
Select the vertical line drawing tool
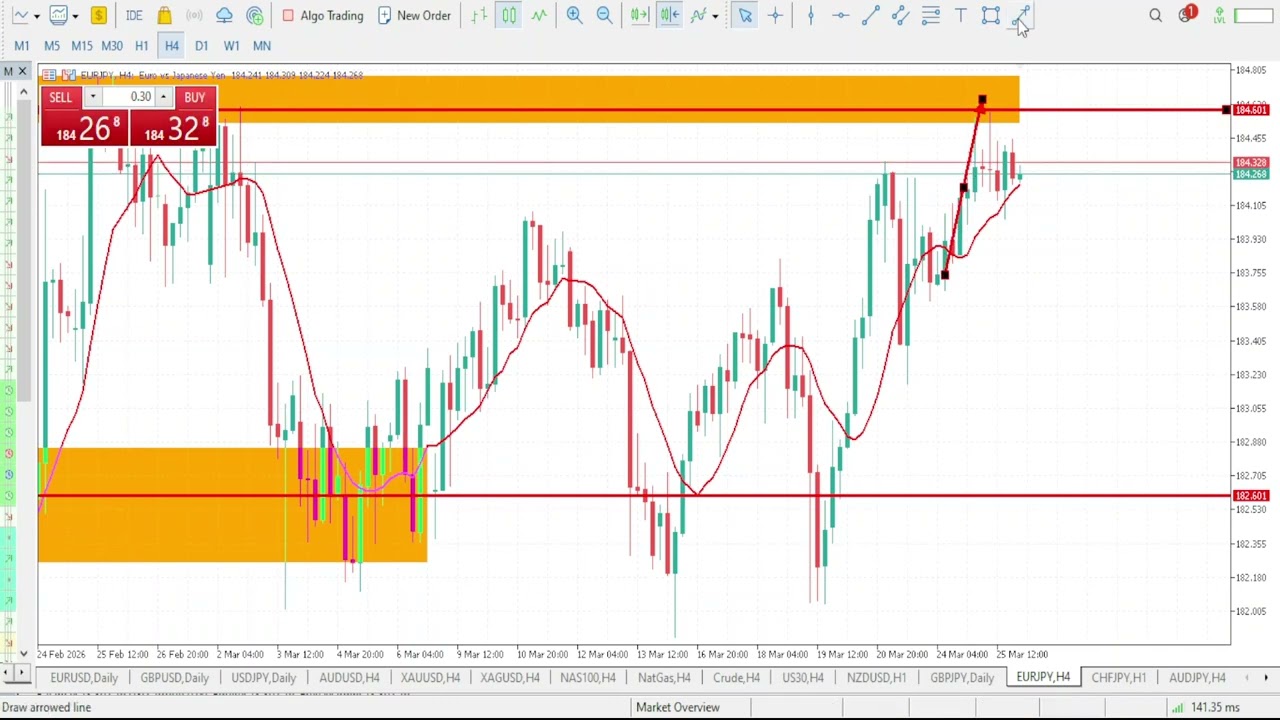click(x=810, y=15)
